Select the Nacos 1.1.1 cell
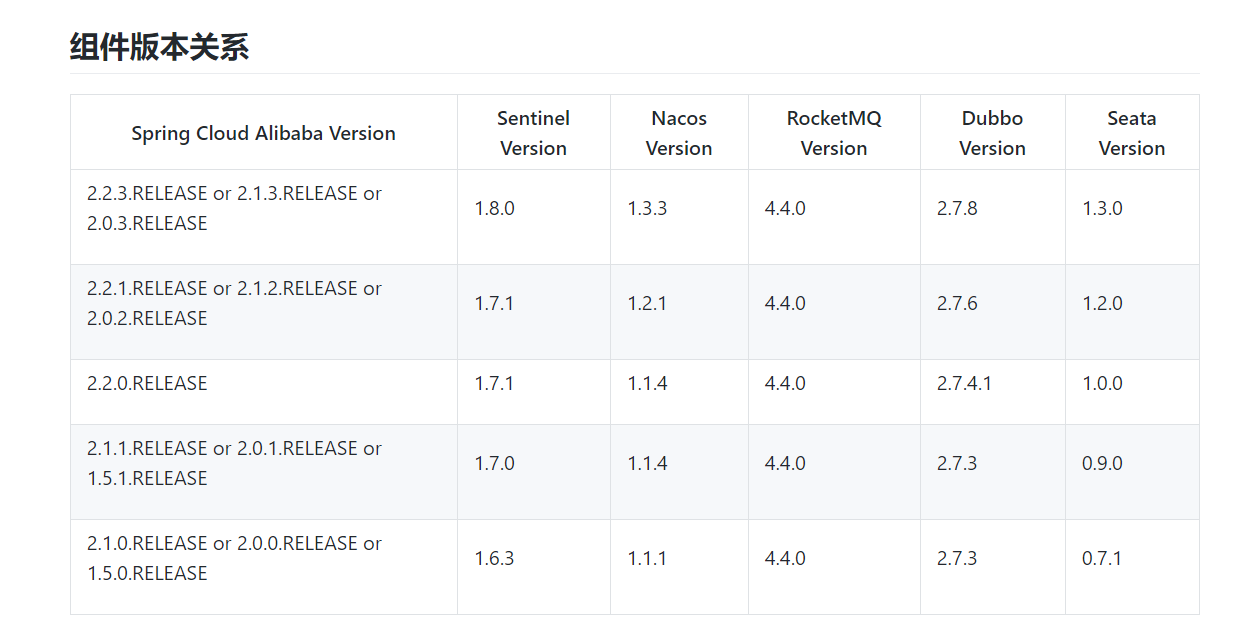The width and height of the screenshot is (1235, 644). (x=647, y=558)
